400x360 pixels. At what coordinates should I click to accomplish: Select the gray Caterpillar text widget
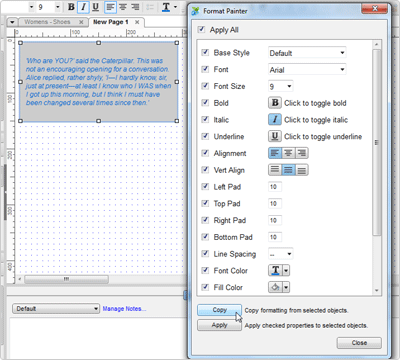point(98,82)
